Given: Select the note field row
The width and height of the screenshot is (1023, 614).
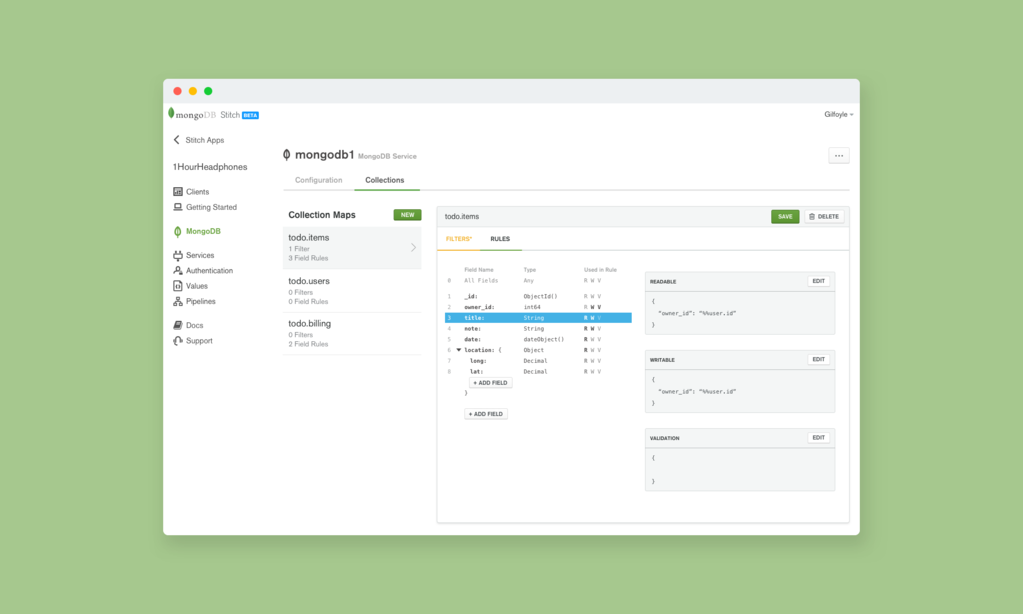Looking at the screenshot, I should tap(538, 328).
